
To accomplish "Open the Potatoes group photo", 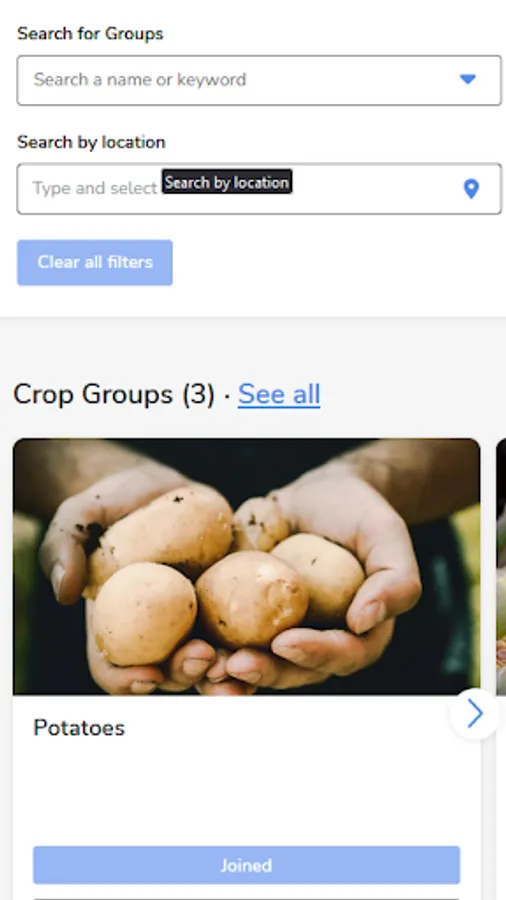I will [x=247, y=567].
